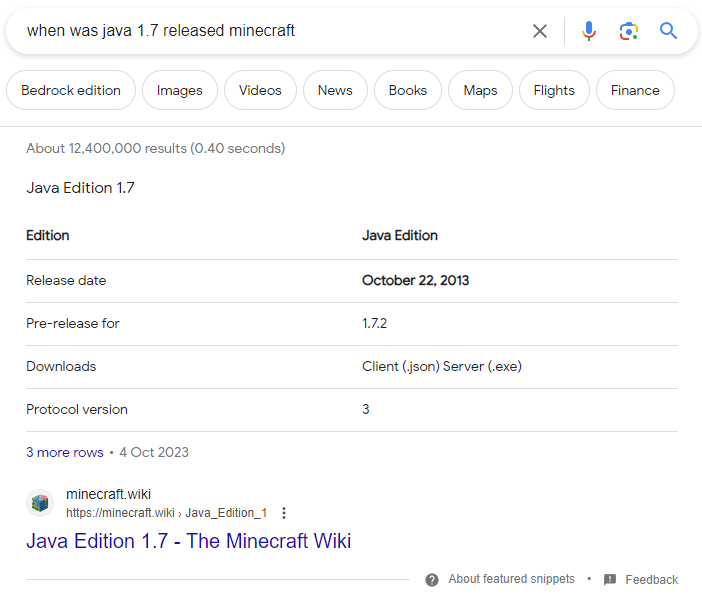Switch to the Books tab
Screen dimensions: 702x609
[408, 90]
